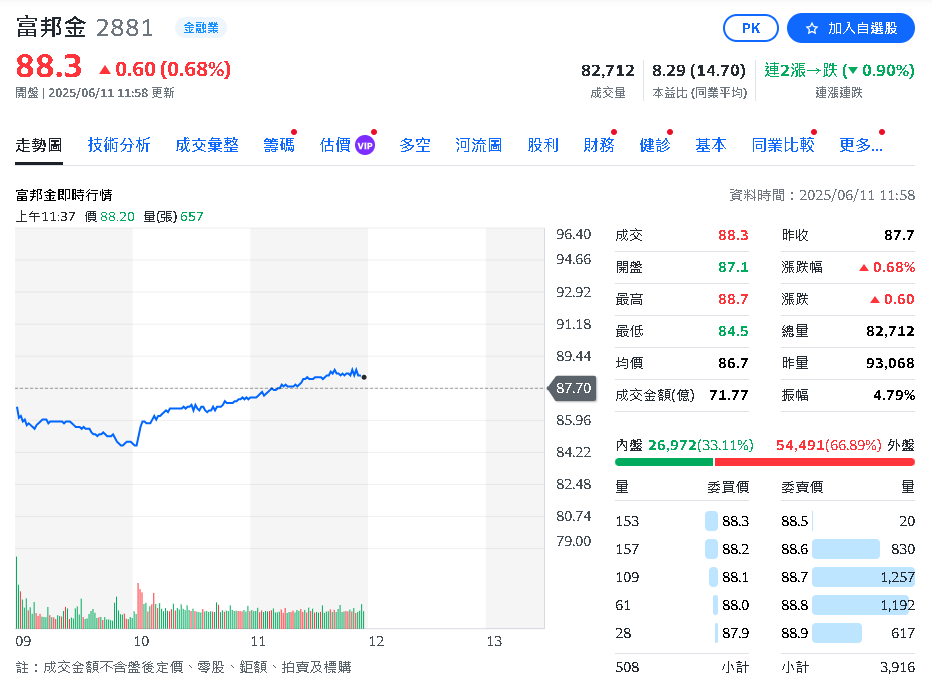Click ask price 88.6 volume bar
The image size is (932, 688).
(x=846, y=549)
